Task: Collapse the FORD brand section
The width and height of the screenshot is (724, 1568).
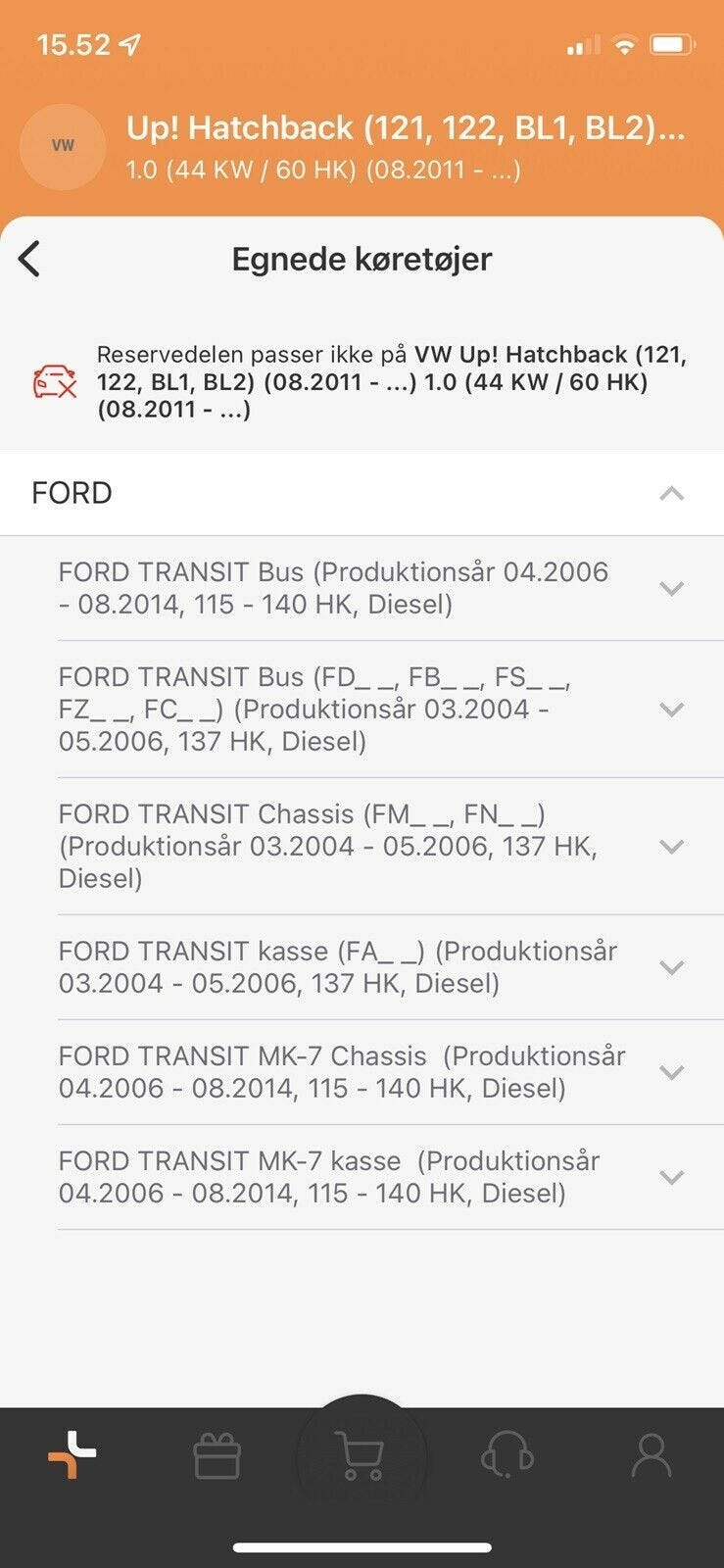Action: [x=671, y=493]
